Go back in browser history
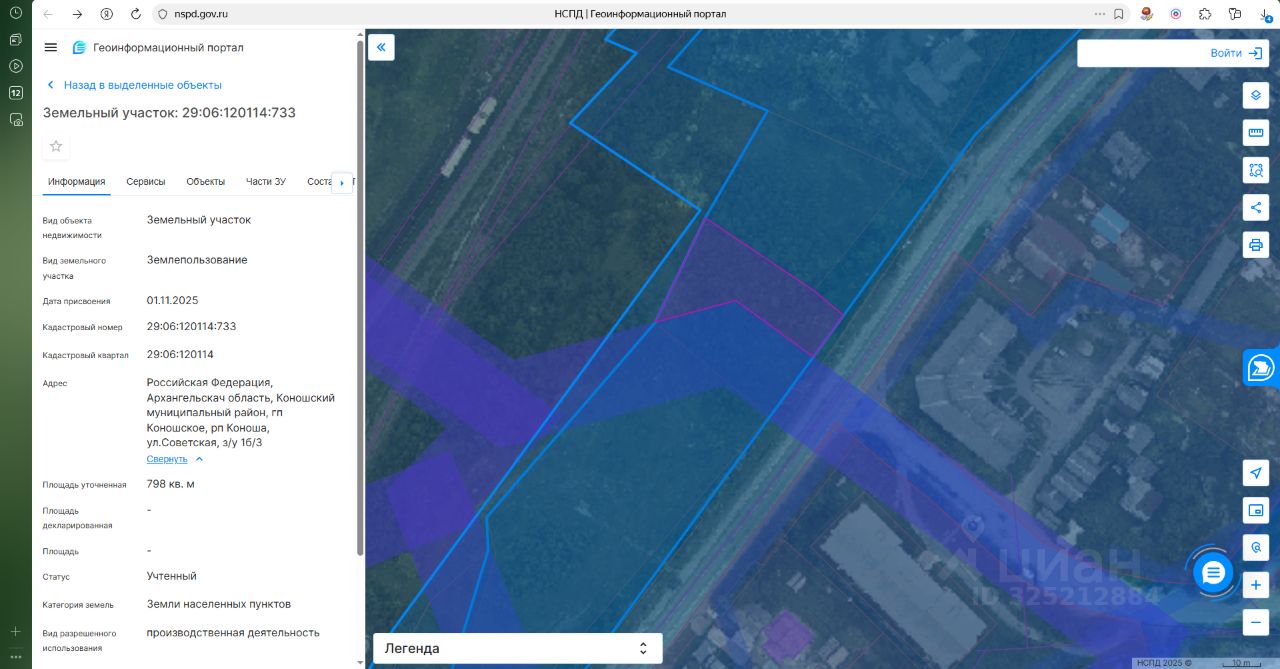 49,14
